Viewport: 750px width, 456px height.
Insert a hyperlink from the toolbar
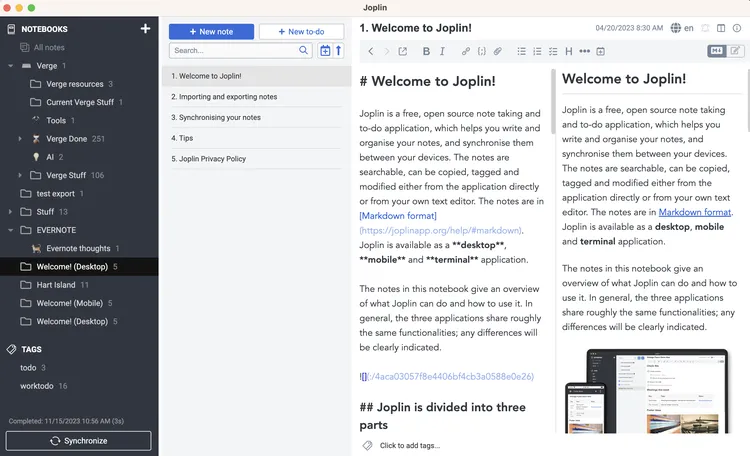pos(466,51)
